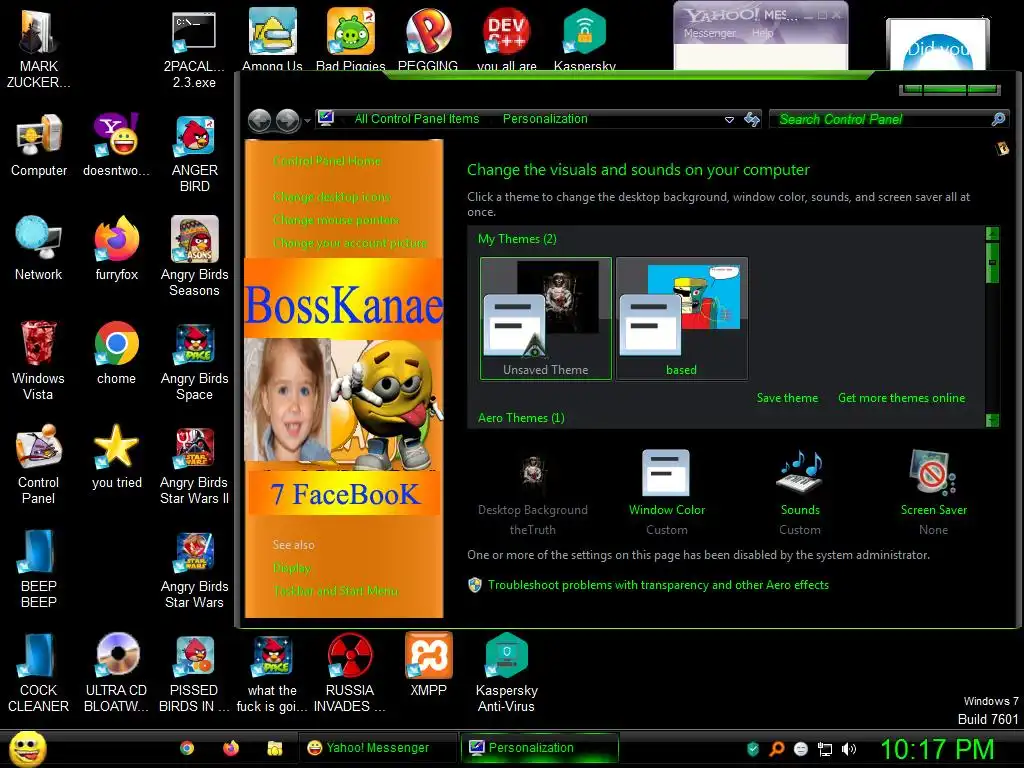Launch the ANGER BIRD shortcut
The width and height of the screenshot is (1024, 768).
pos(195,153)
